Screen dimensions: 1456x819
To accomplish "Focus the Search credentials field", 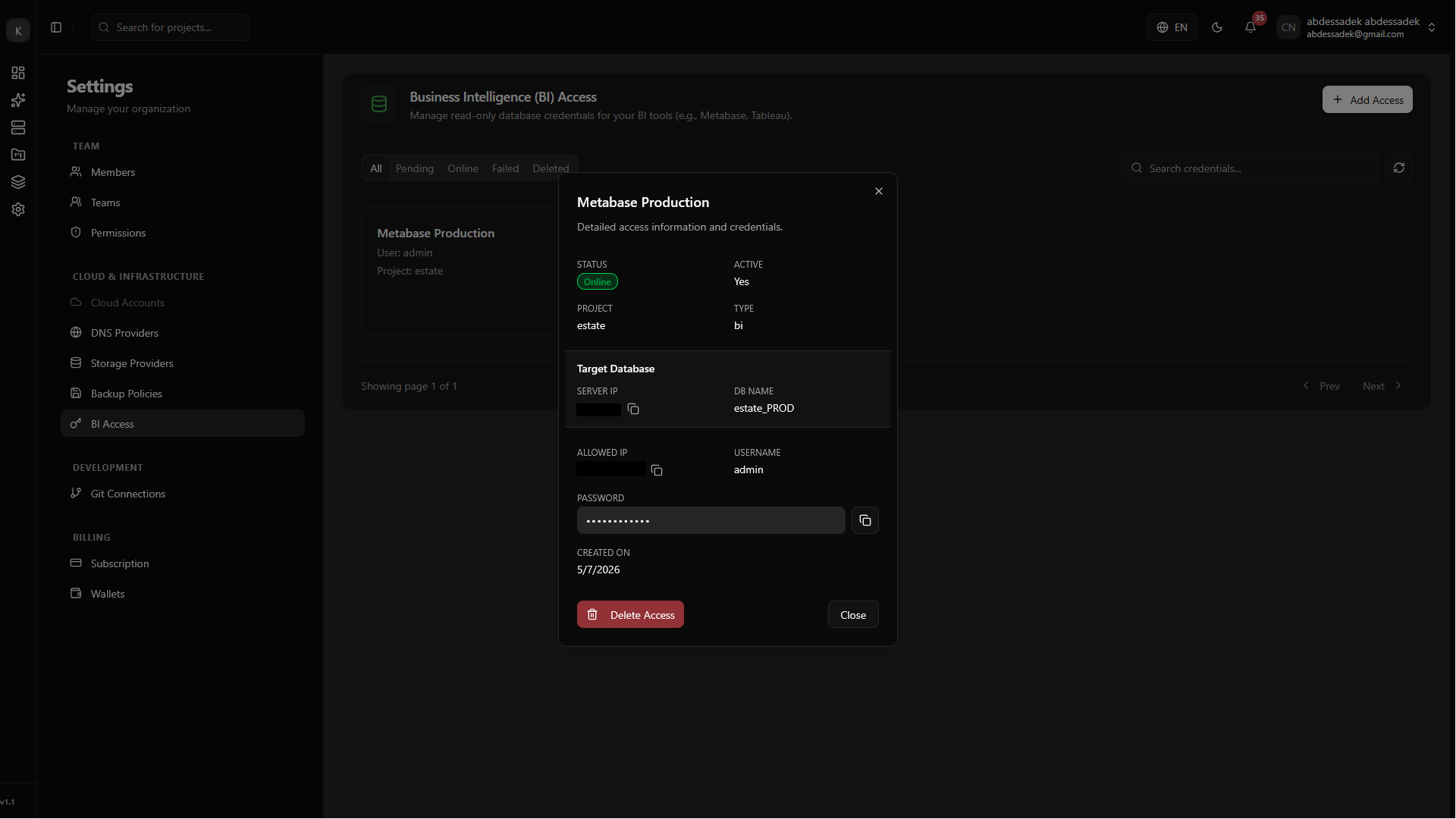I will click(x=1250, y=168).
